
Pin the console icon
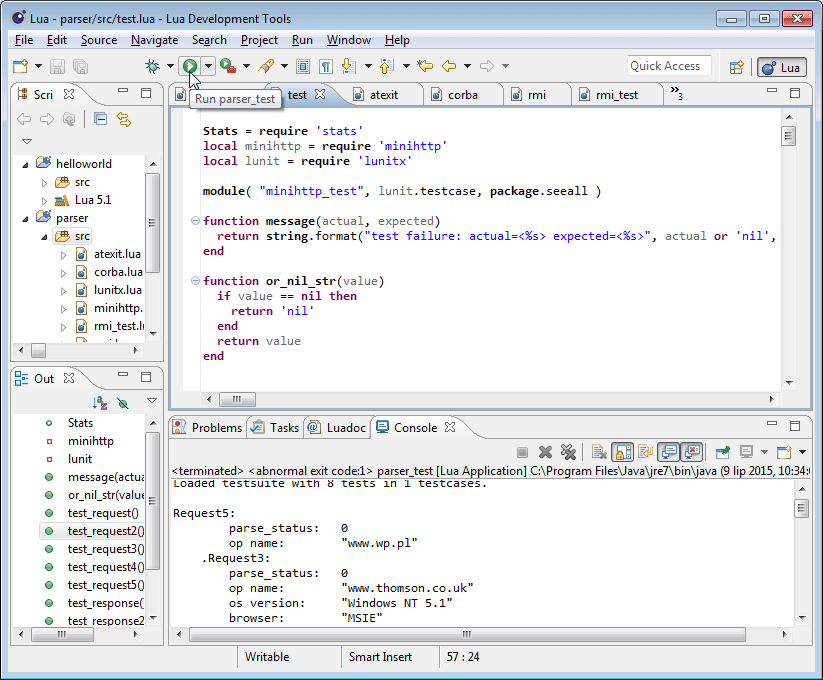tap(723, 452)
